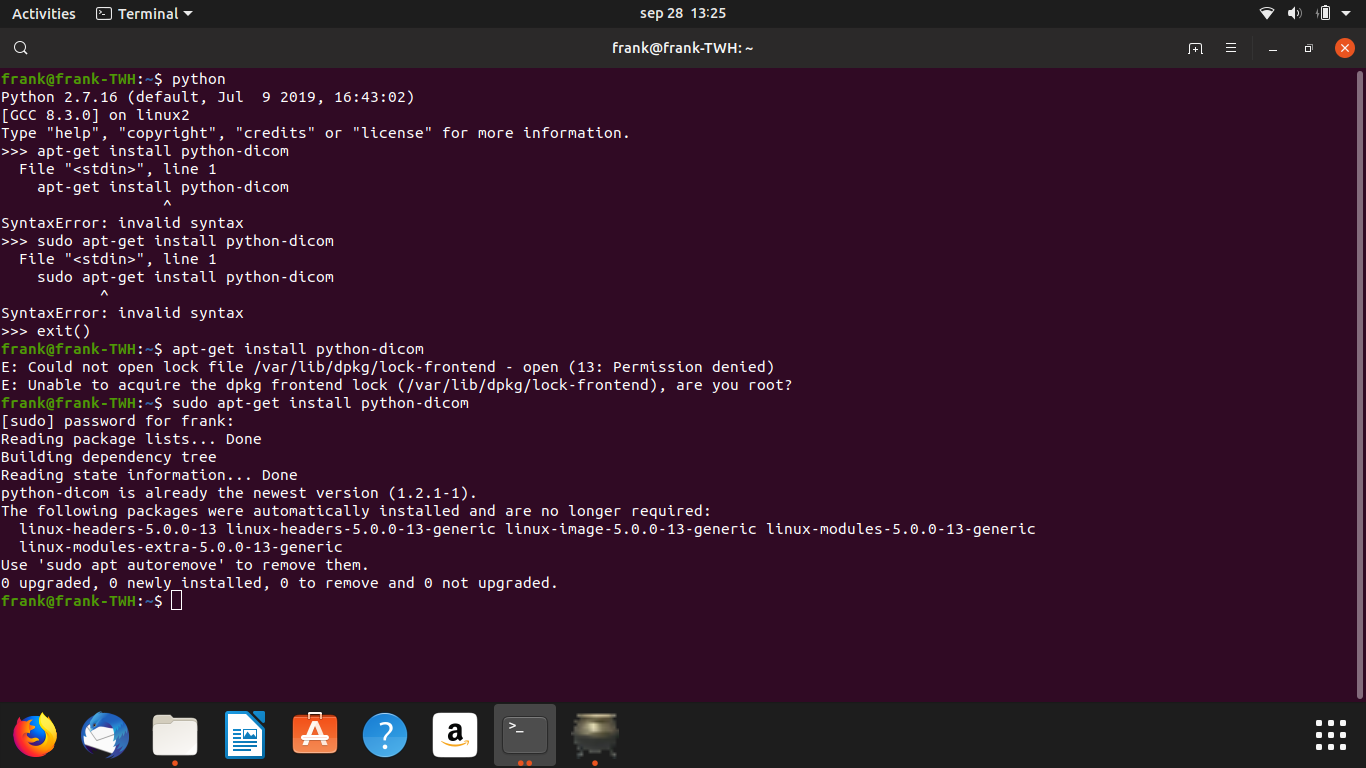Open the clock showing sep 28 13:25
The image size is (1366, 768).
pyautogui.click(x=682, y=14)
